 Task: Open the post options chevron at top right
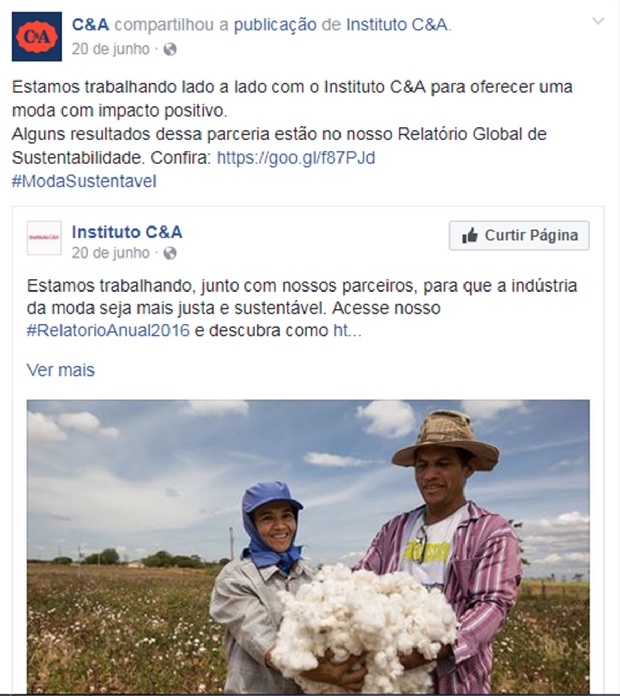598,21
